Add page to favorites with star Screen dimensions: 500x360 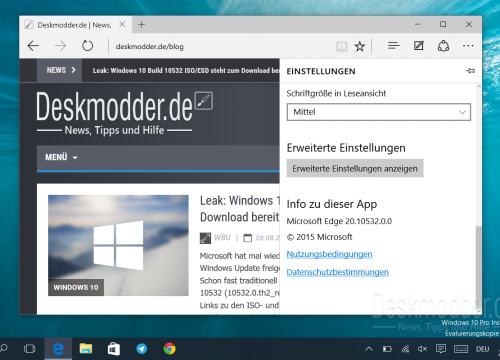(x=360, y=46)
